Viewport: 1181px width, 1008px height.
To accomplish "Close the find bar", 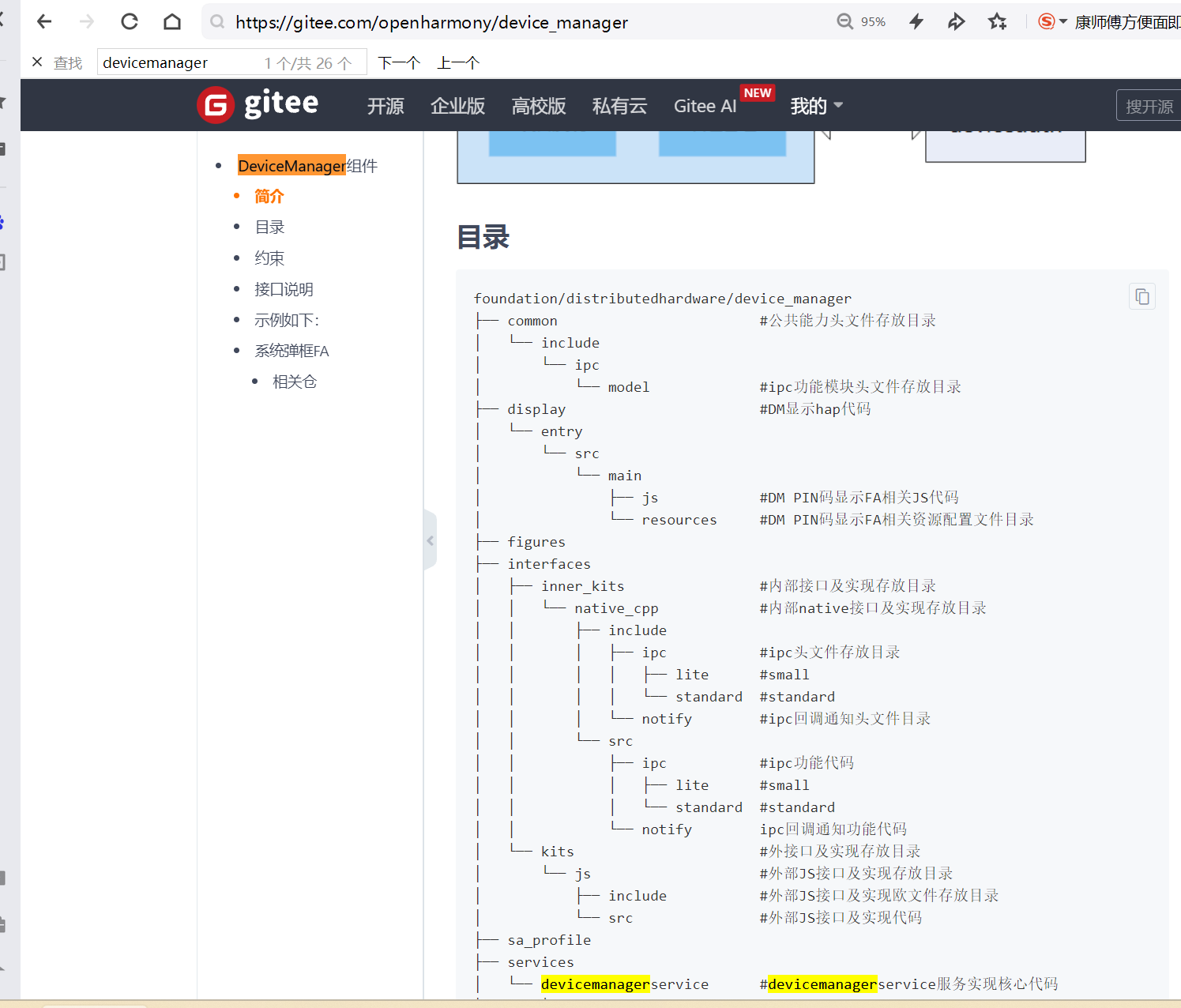I will point(37,62).
